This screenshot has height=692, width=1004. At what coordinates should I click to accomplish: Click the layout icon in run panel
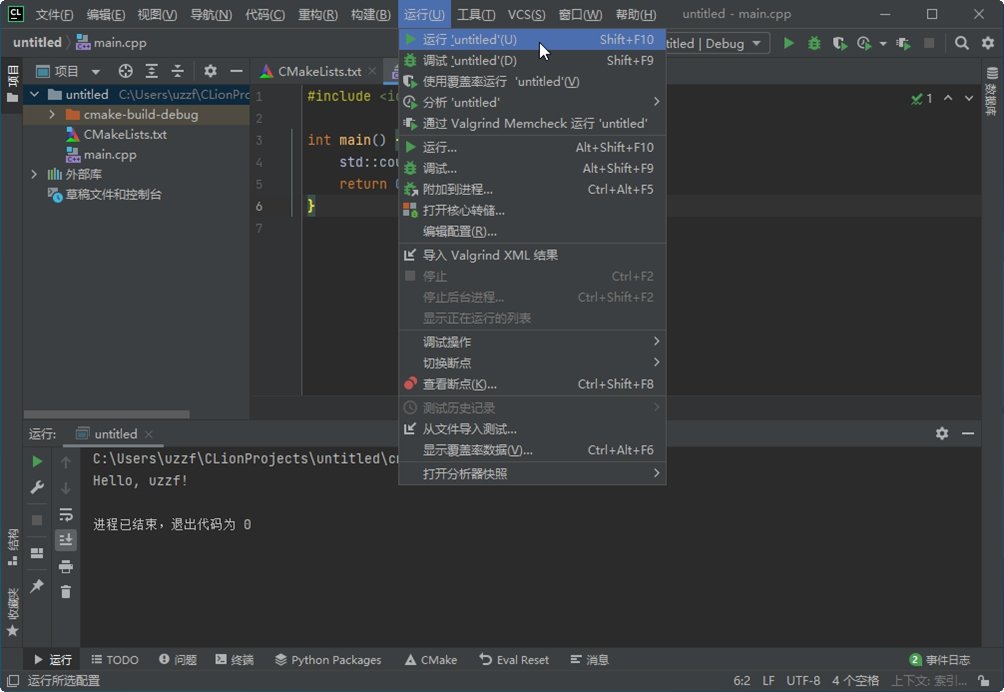point(37,553)
